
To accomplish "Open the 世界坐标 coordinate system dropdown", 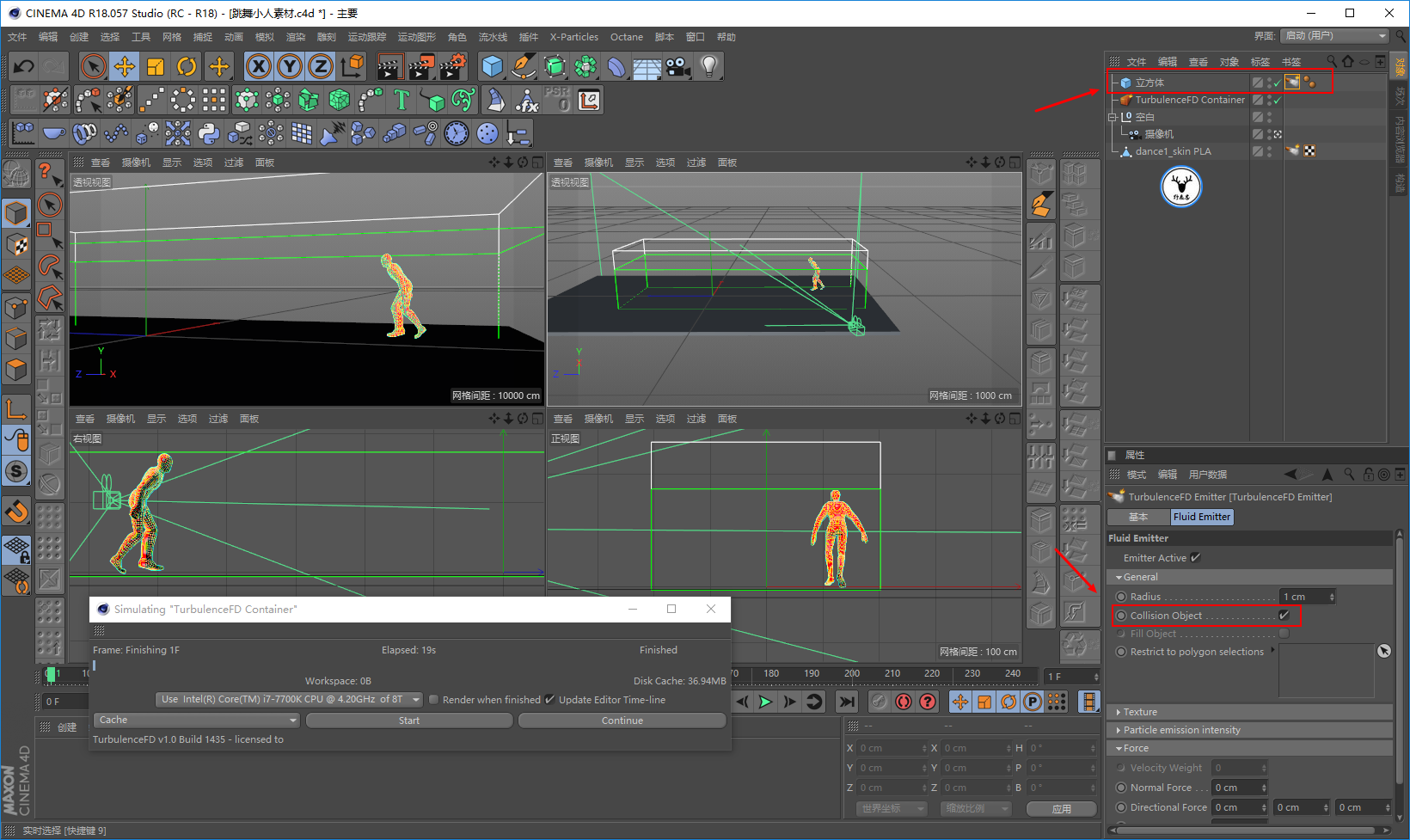I will [x=892, y=809].
